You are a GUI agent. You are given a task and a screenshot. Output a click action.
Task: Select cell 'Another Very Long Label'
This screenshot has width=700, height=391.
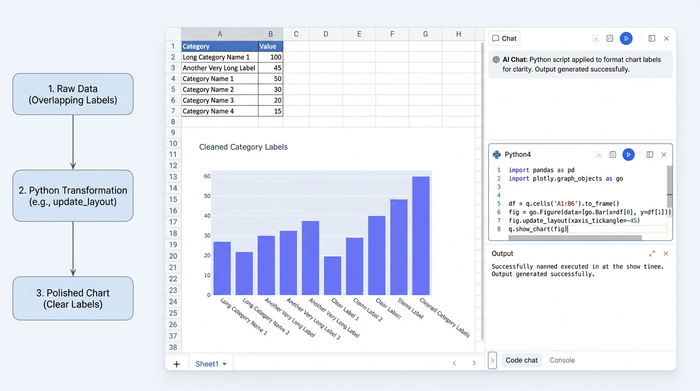coord(220,68)
